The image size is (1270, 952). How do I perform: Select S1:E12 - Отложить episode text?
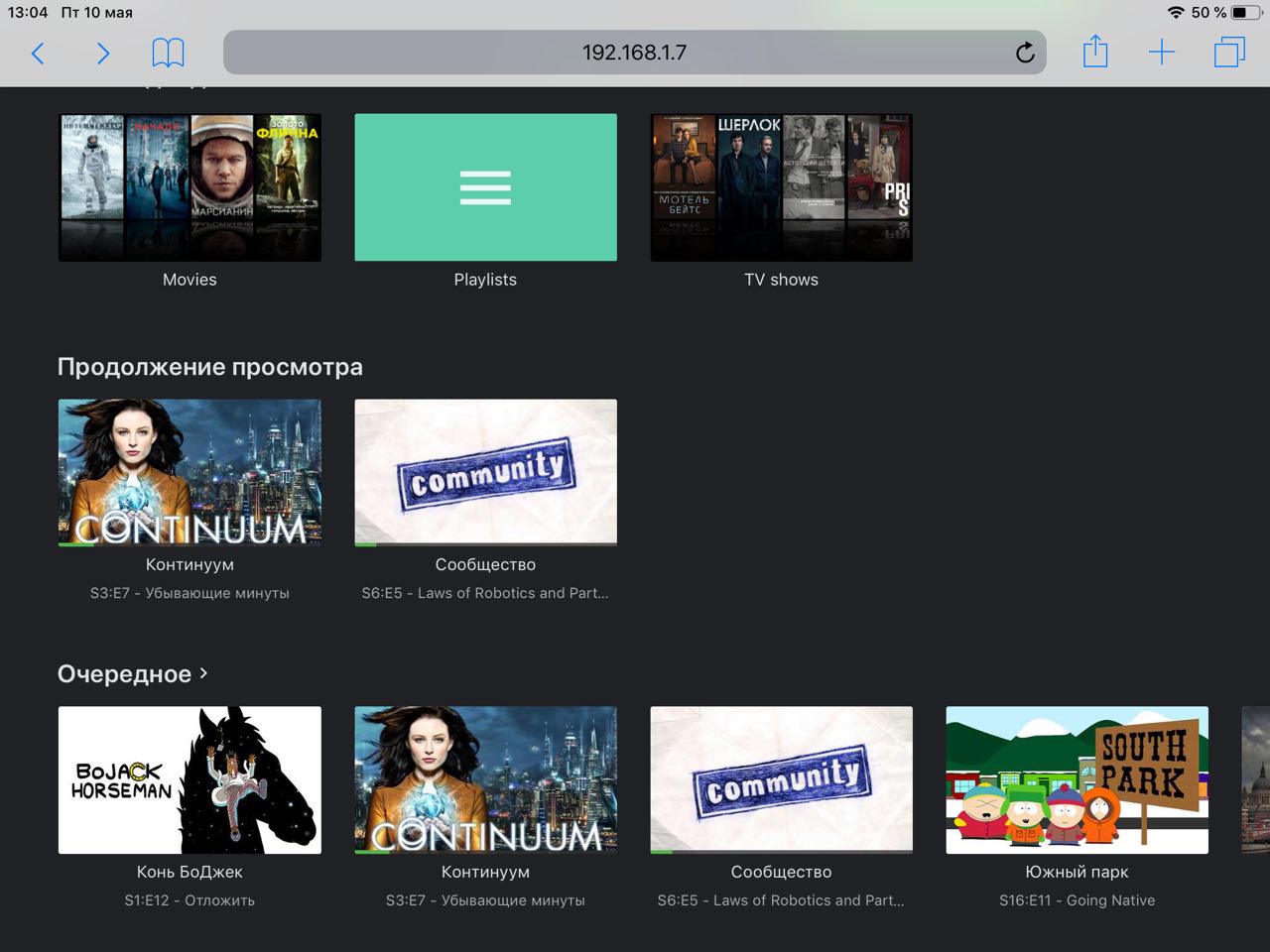point(190,900)
